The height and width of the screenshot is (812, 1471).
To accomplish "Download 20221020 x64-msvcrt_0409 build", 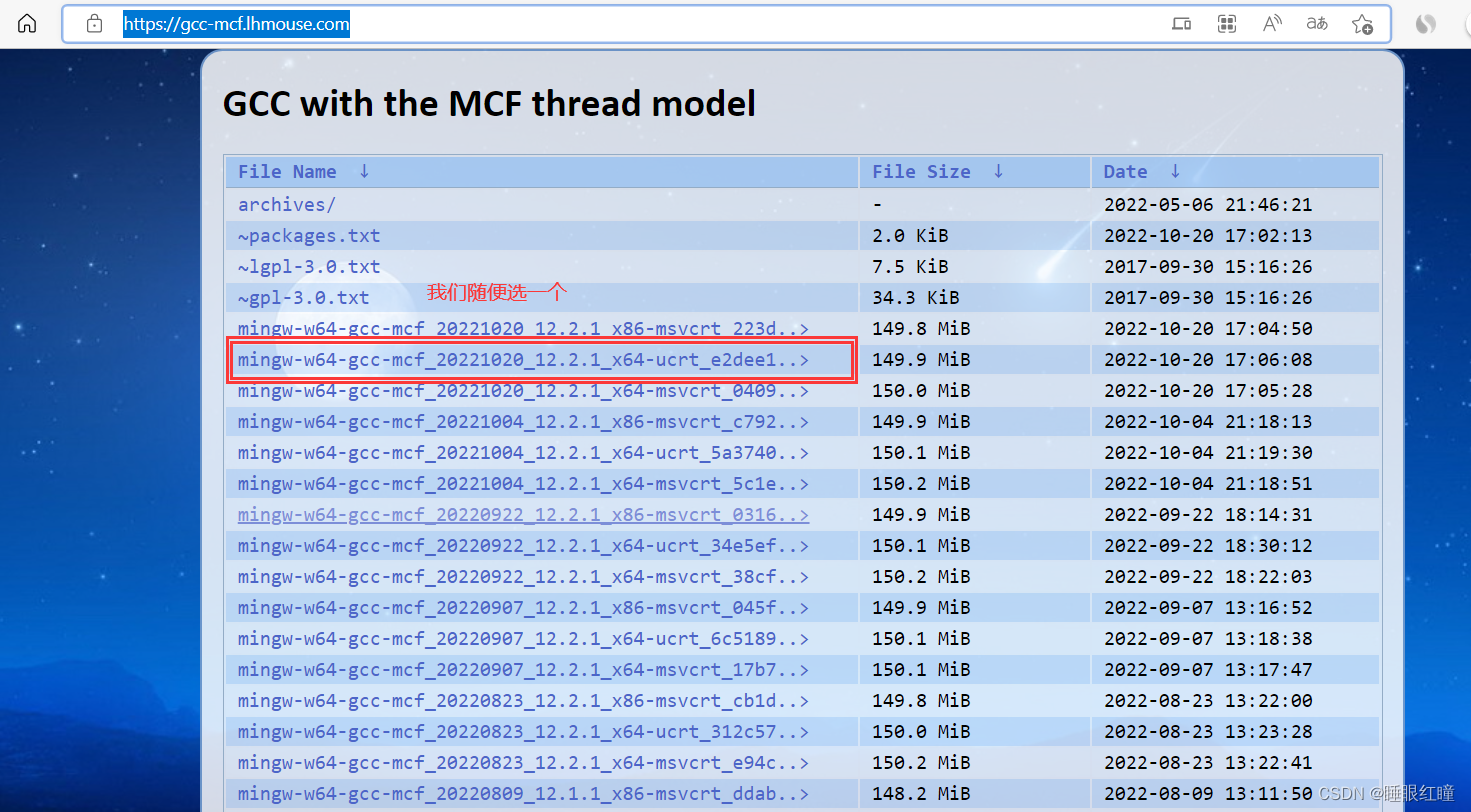I will click(x=523, y=390).
